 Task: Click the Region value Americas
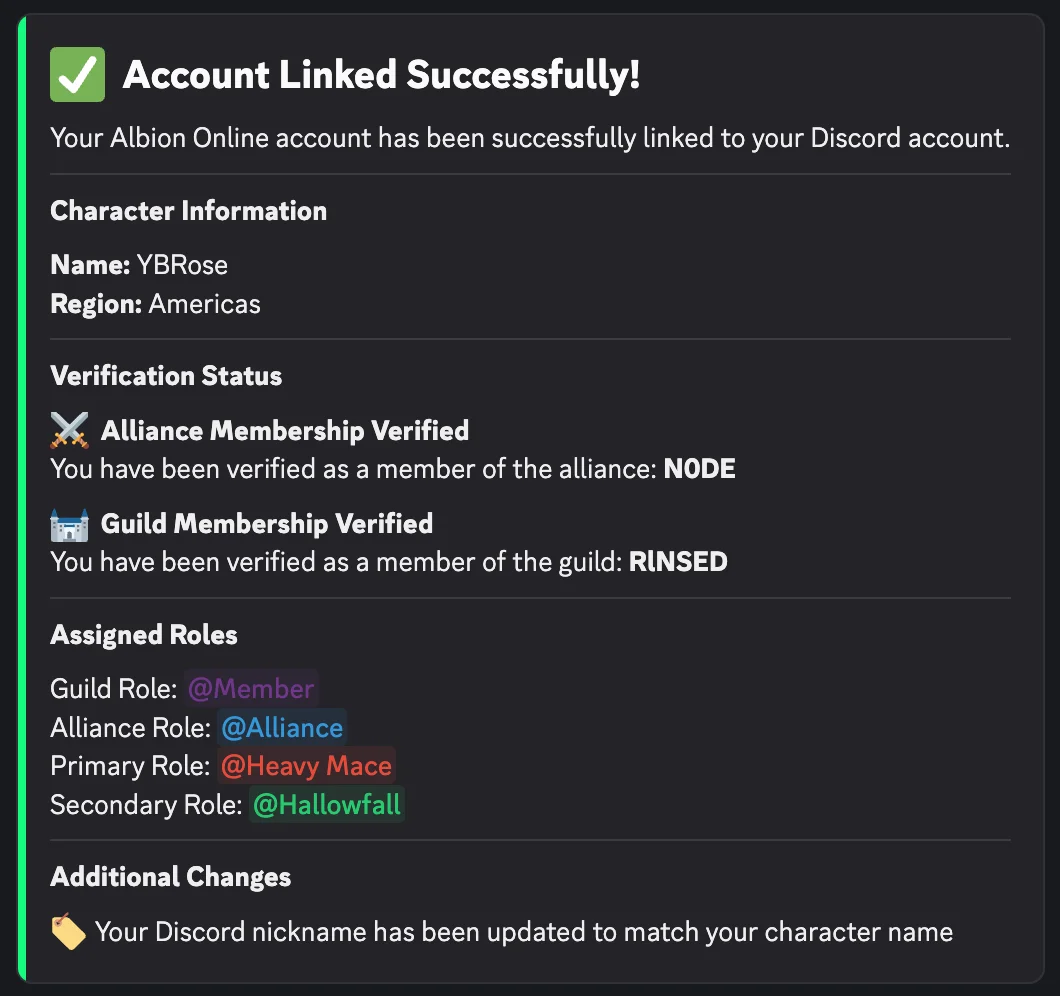[x=203, y=303]
